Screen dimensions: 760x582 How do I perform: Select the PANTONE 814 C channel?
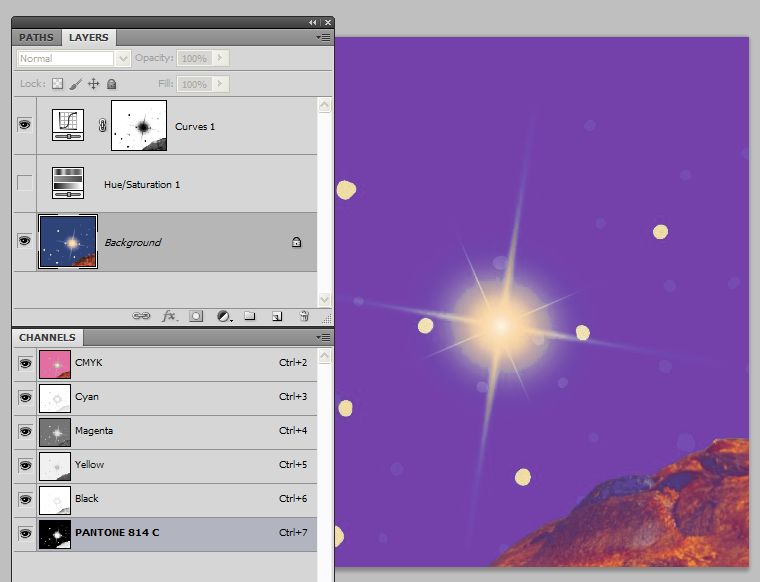tap(165, 534)
